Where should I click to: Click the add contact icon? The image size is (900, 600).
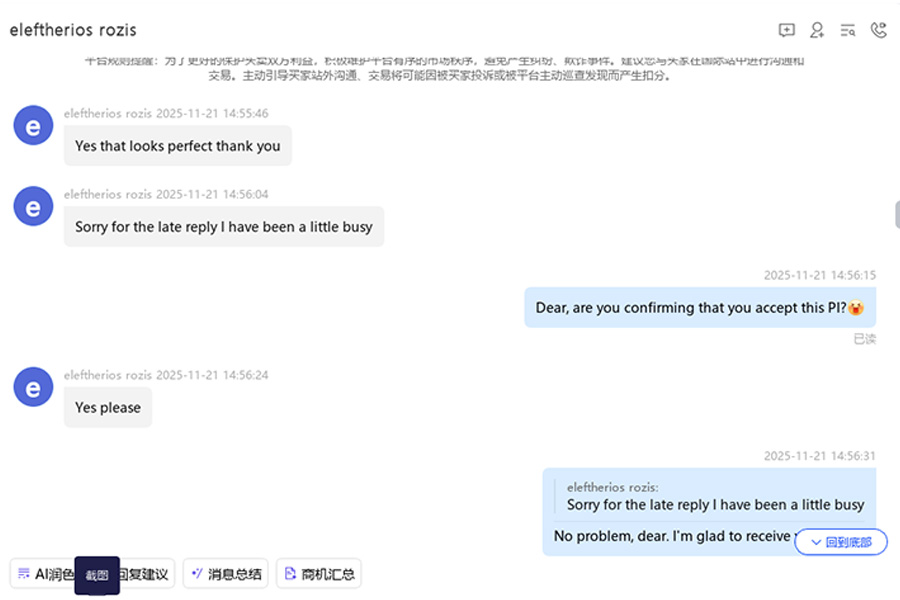(x=817, y=30)
